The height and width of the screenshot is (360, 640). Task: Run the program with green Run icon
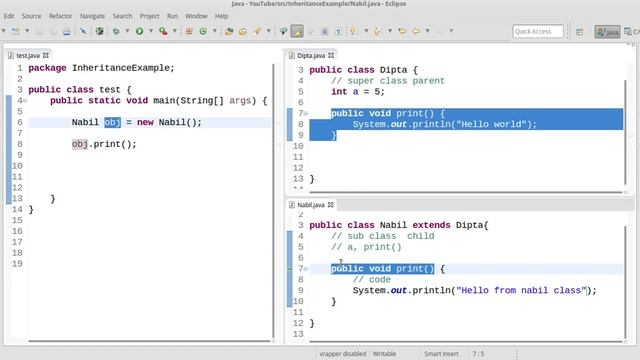tap(140, 31)
